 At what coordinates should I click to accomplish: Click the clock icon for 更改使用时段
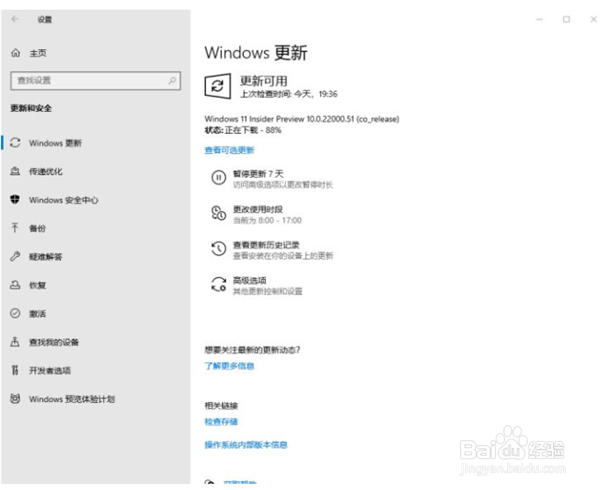[218, 213]
